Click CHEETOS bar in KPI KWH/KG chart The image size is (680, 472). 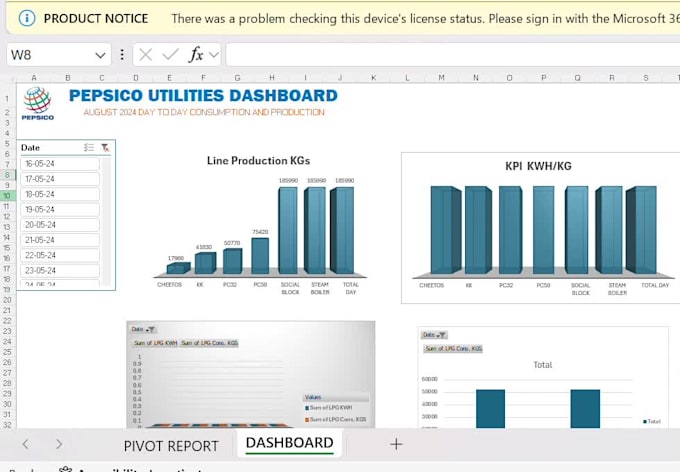pos(445,230)
